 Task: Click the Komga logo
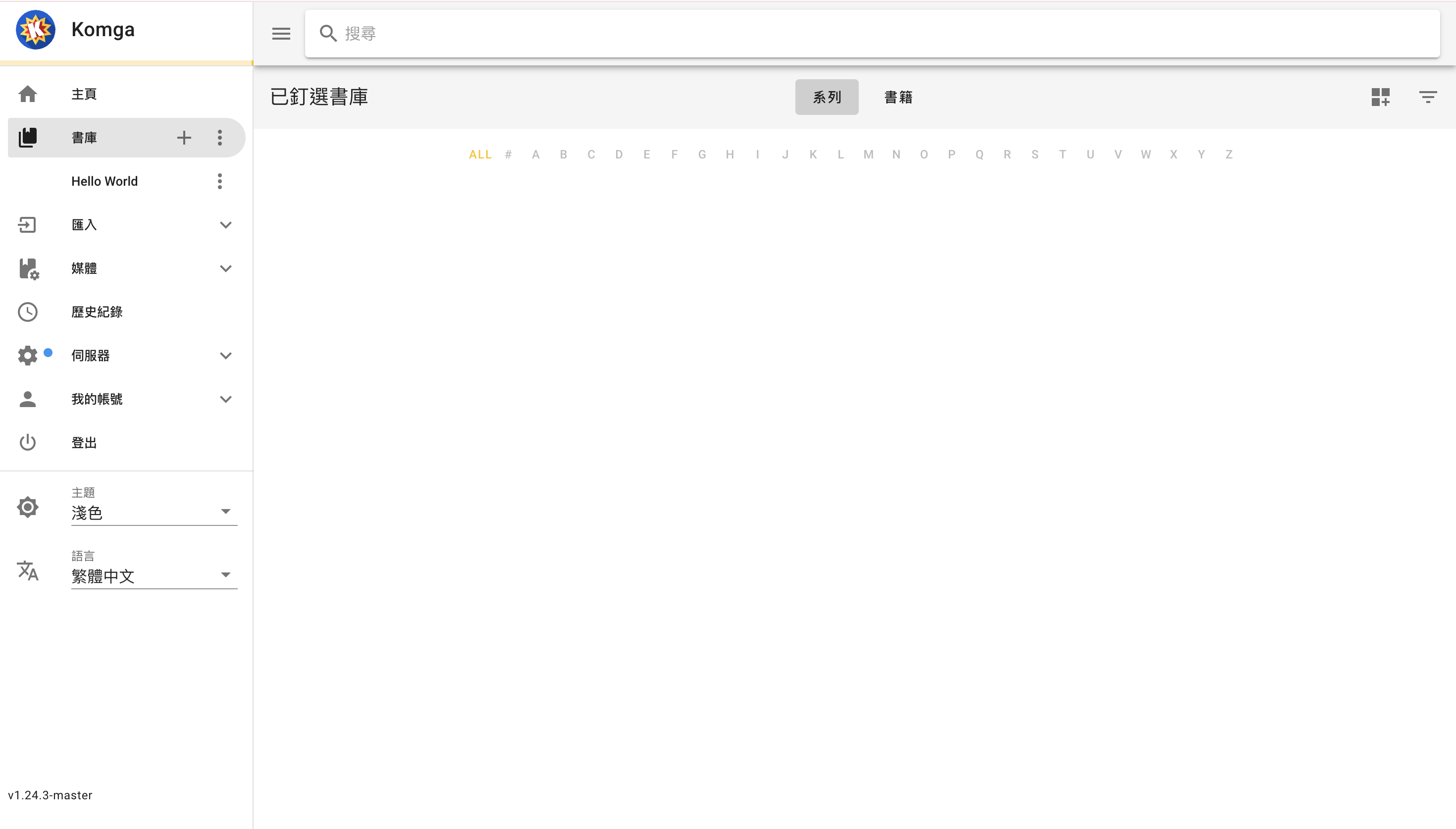(35, 30)
